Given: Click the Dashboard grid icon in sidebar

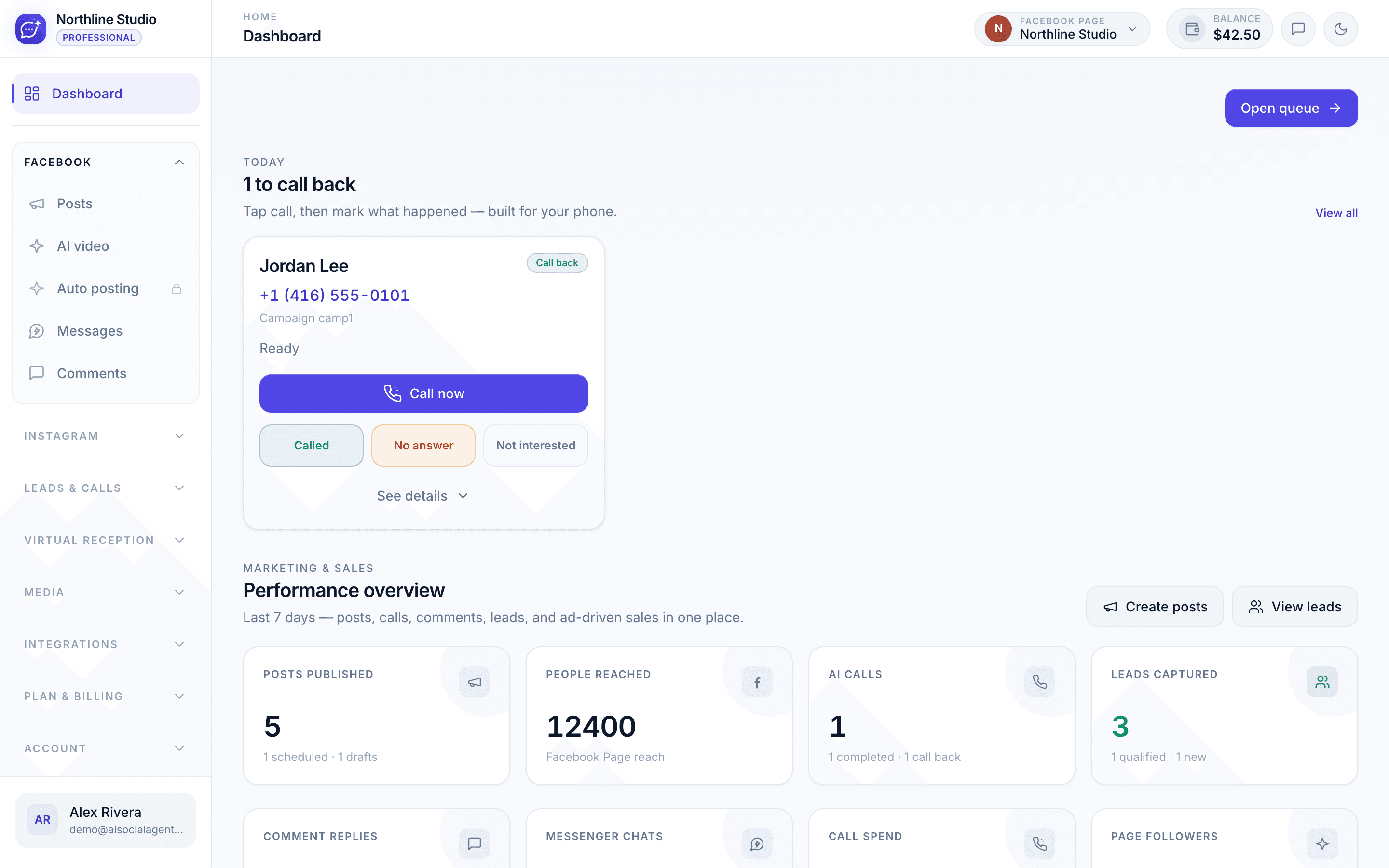Looking at the screenshot, I should (31, 94).
